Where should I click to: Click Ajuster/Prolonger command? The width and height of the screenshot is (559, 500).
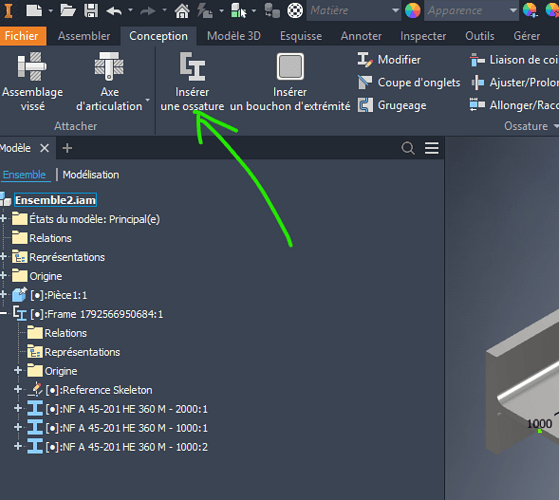(x=514, y=83)
